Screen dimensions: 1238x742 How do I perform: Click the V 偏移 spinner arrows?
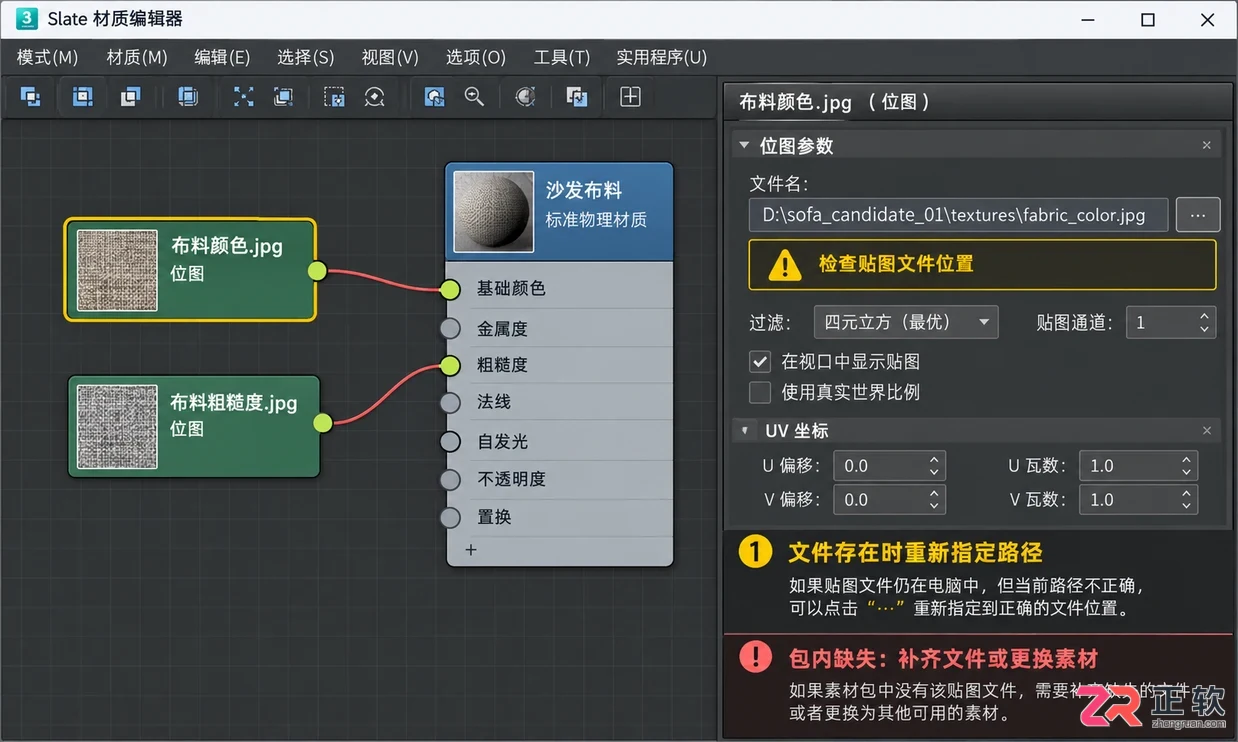934,500
